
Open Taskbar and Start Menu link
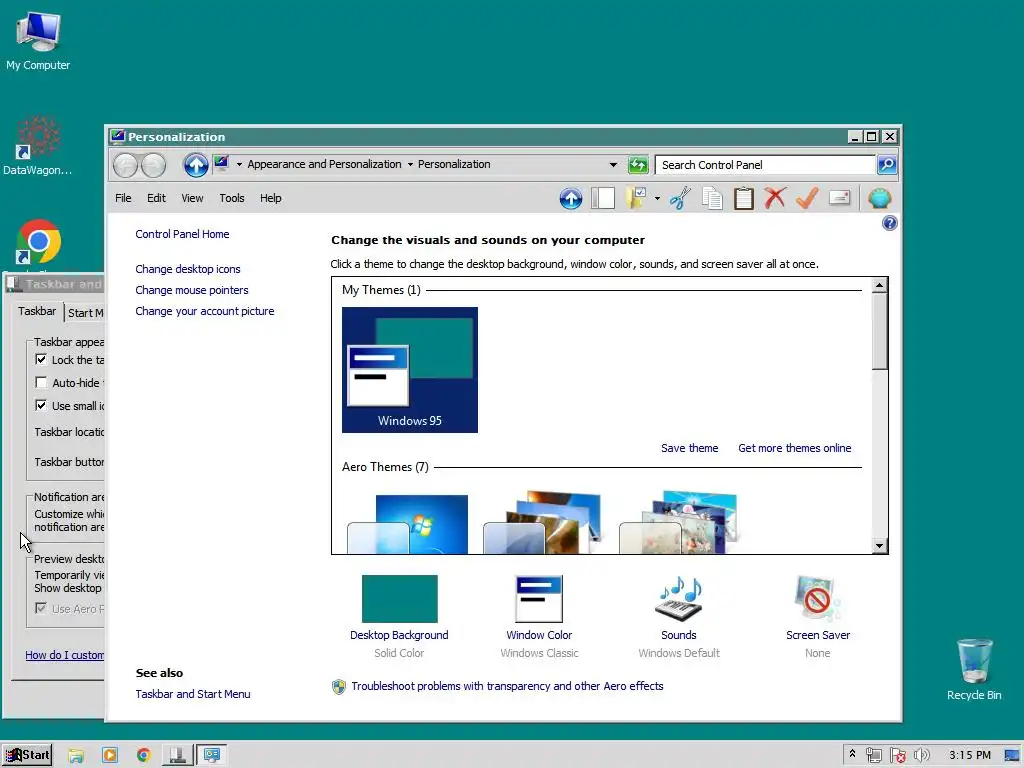click(193, 694)
